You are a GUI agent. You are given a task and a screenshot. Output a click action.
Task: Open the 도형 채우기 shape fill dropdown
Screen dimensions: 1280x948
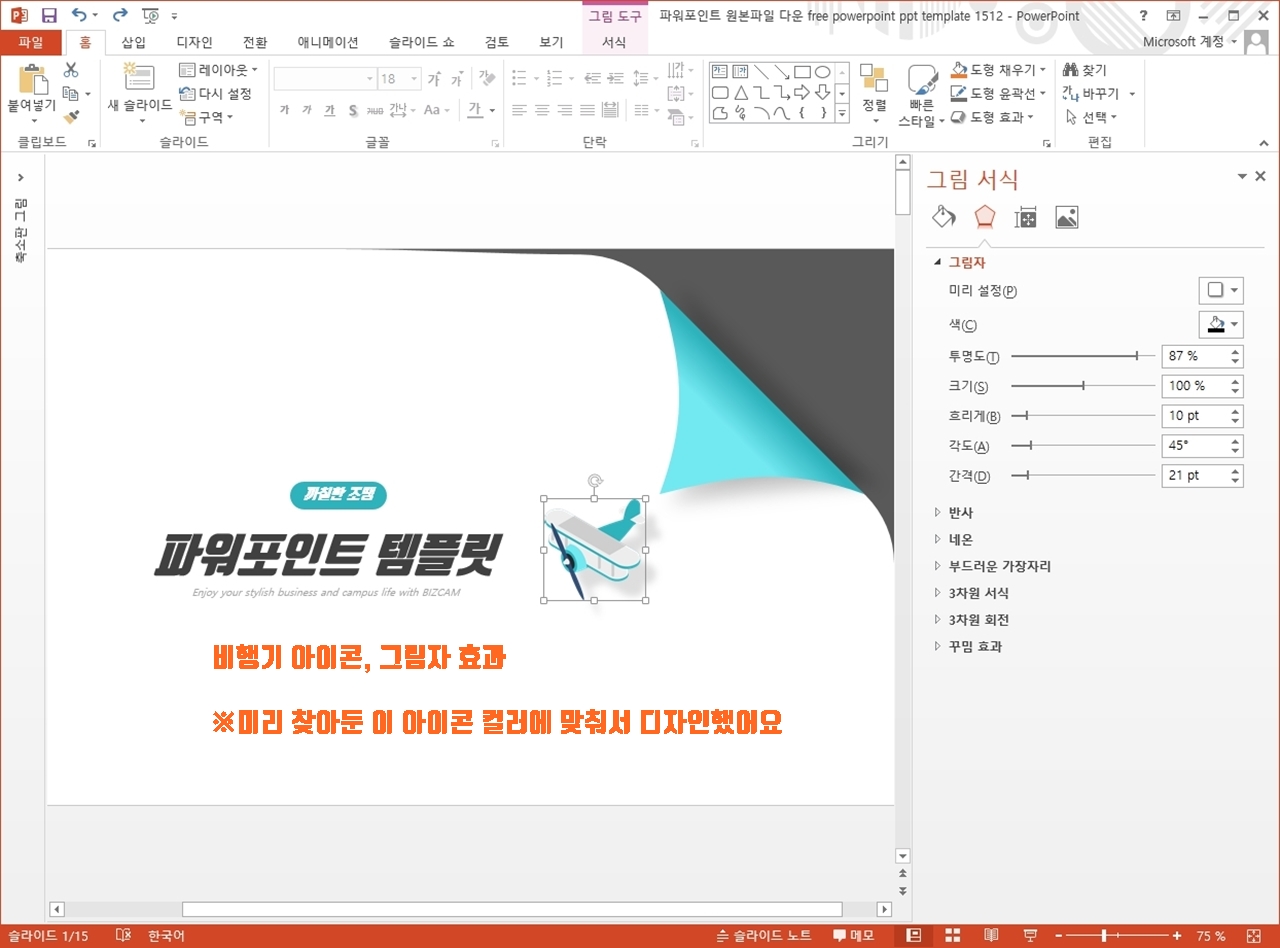(x=998, y=69)
